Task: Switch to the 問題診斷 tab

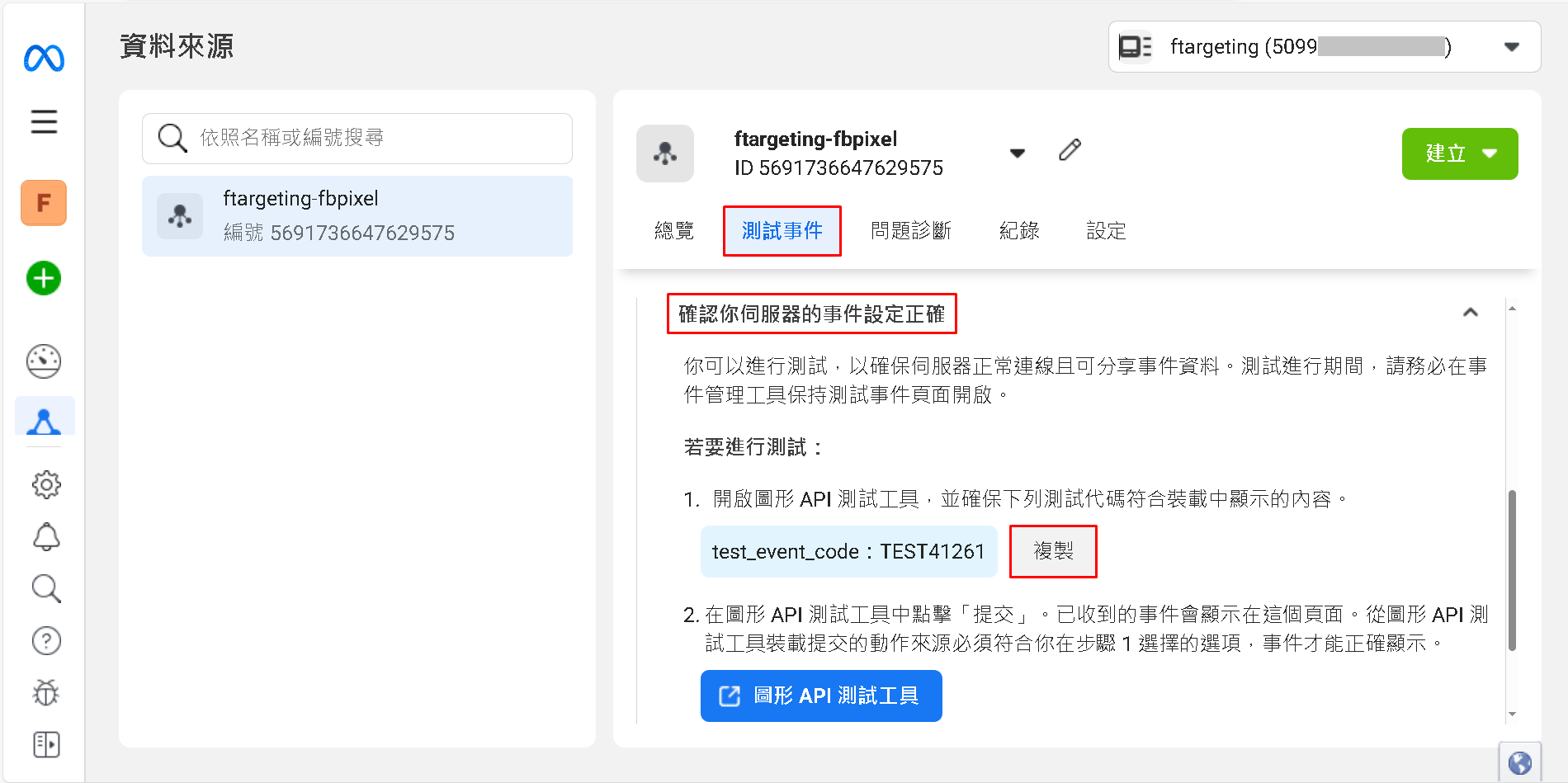Action: [x=912, y=231]
